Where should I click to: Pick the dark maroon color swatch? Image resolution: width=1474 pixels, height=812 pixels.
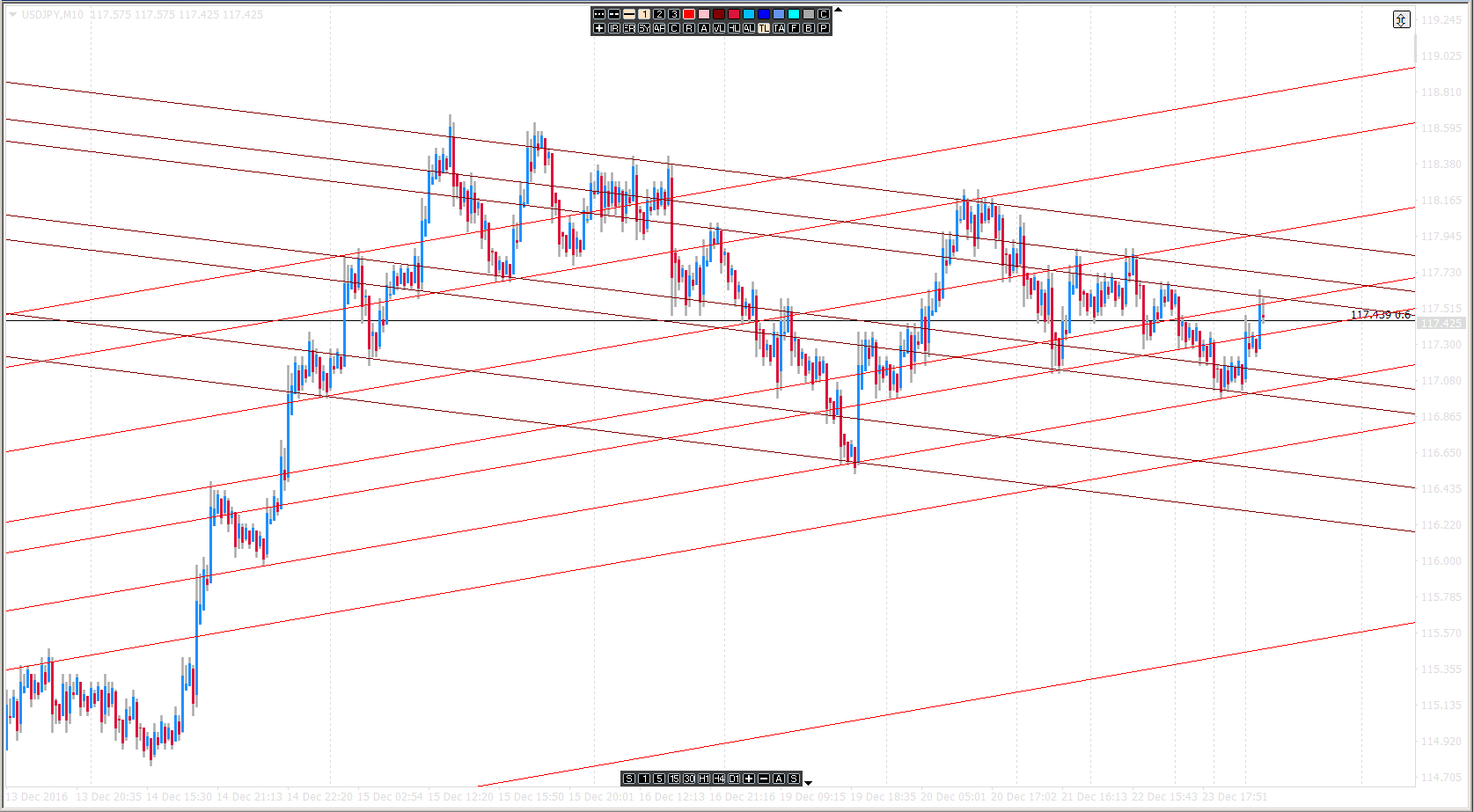click(719, 14)
